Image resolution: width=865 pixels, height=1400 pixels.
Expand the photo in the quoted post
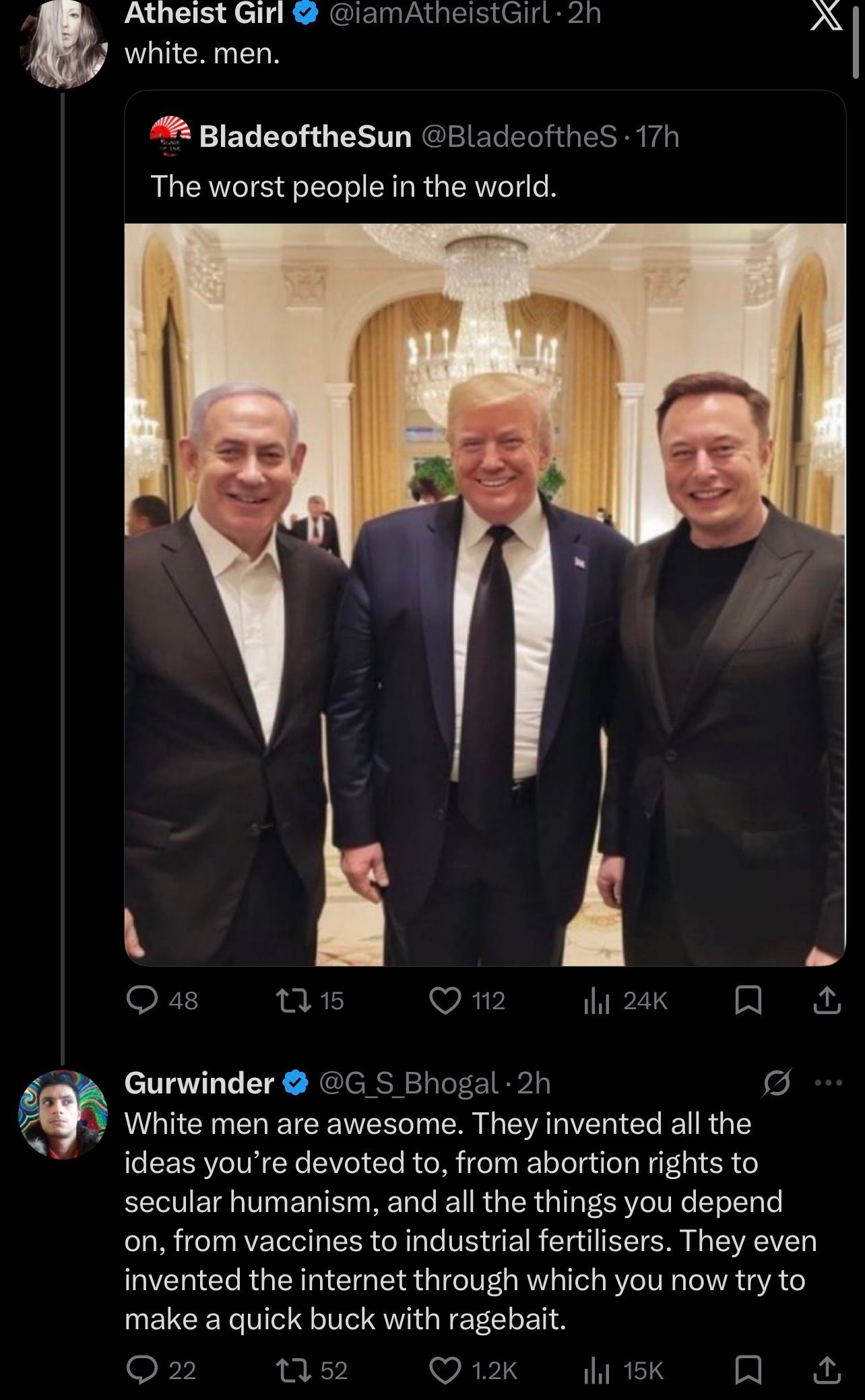pos(485,593)
